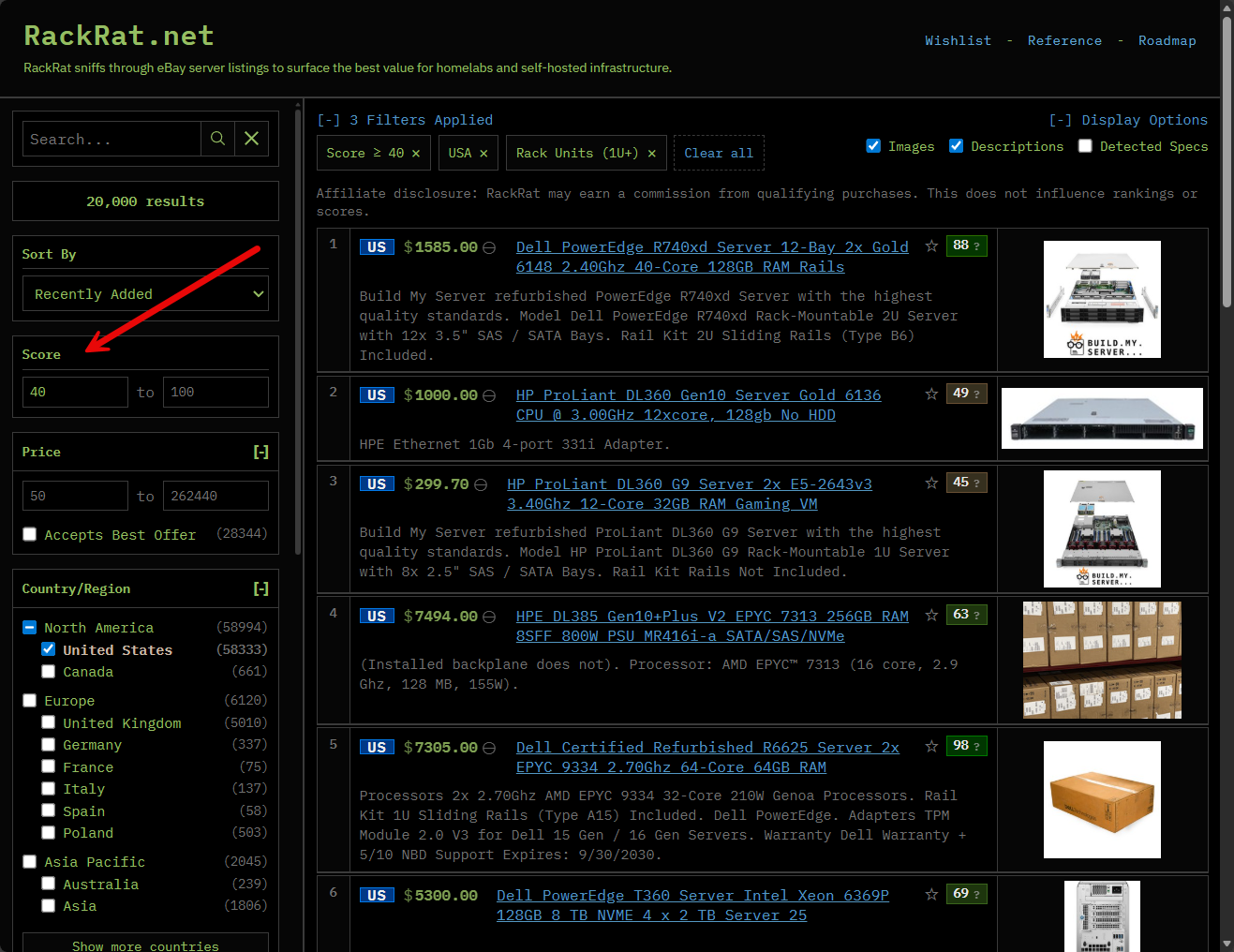Open the DL360 Gen10 thumbnail image
This screenshot has height=952, width=1234.
(x=1102, y=418)
